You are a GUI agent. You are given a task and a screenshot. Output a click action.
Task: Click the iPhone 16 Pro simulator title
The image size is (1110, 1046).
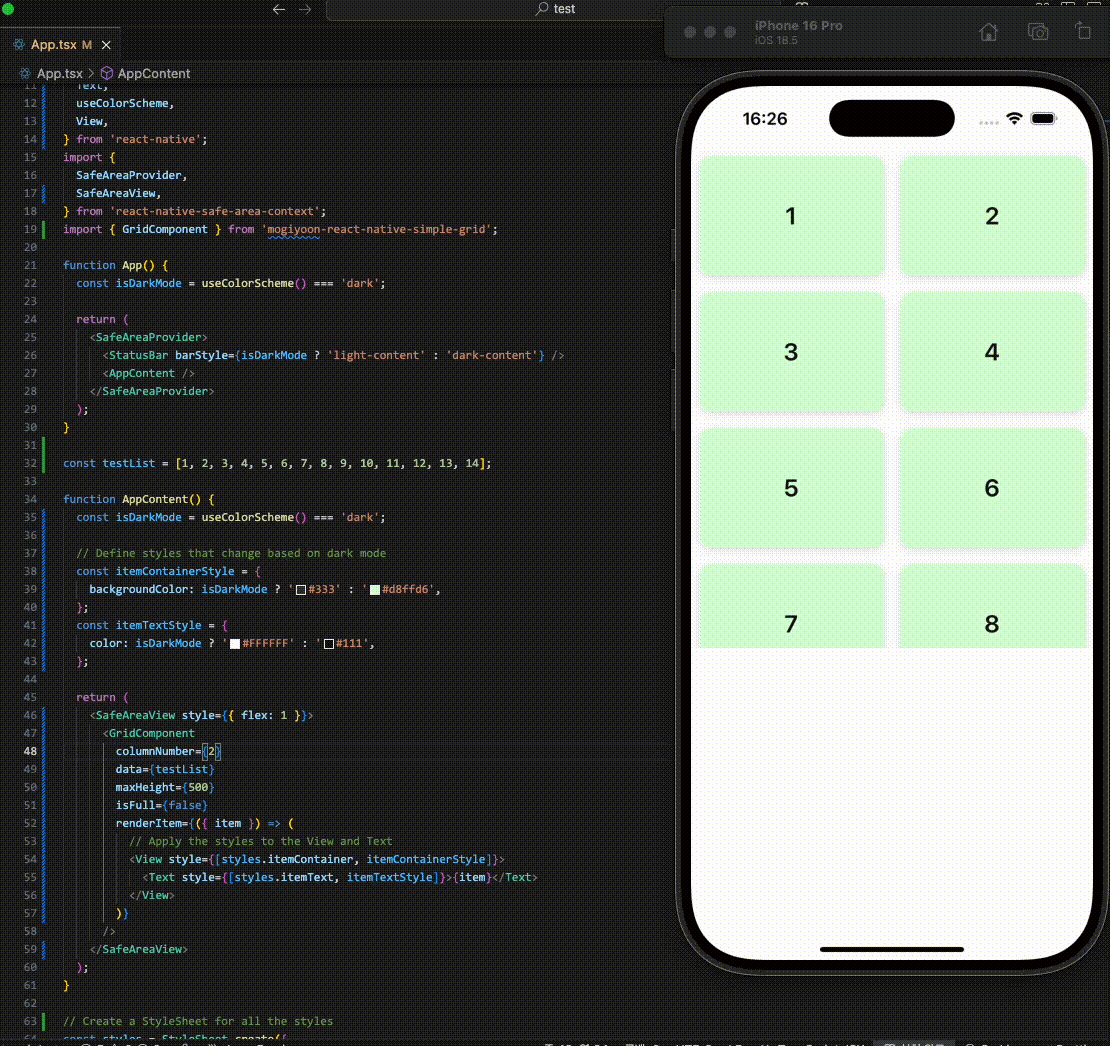(798, 25)
